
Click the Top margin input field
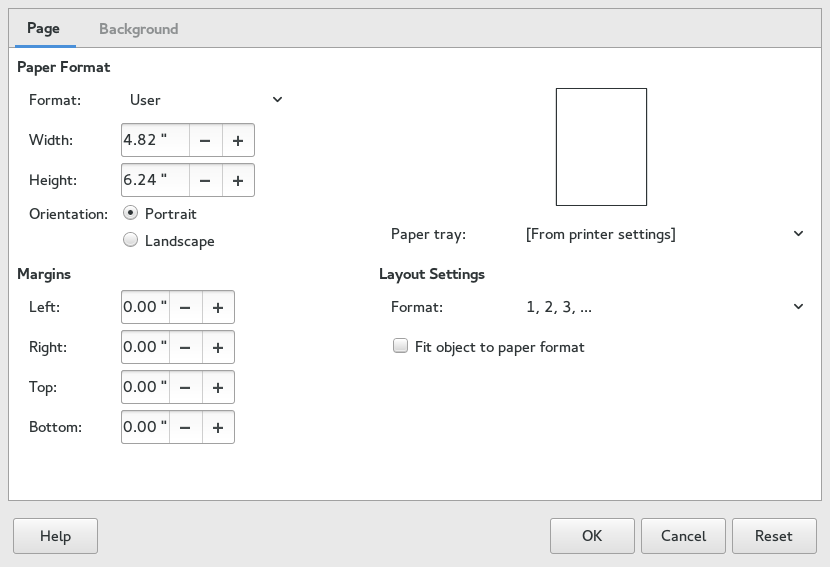pyautogui.click(x=146, y=388)
